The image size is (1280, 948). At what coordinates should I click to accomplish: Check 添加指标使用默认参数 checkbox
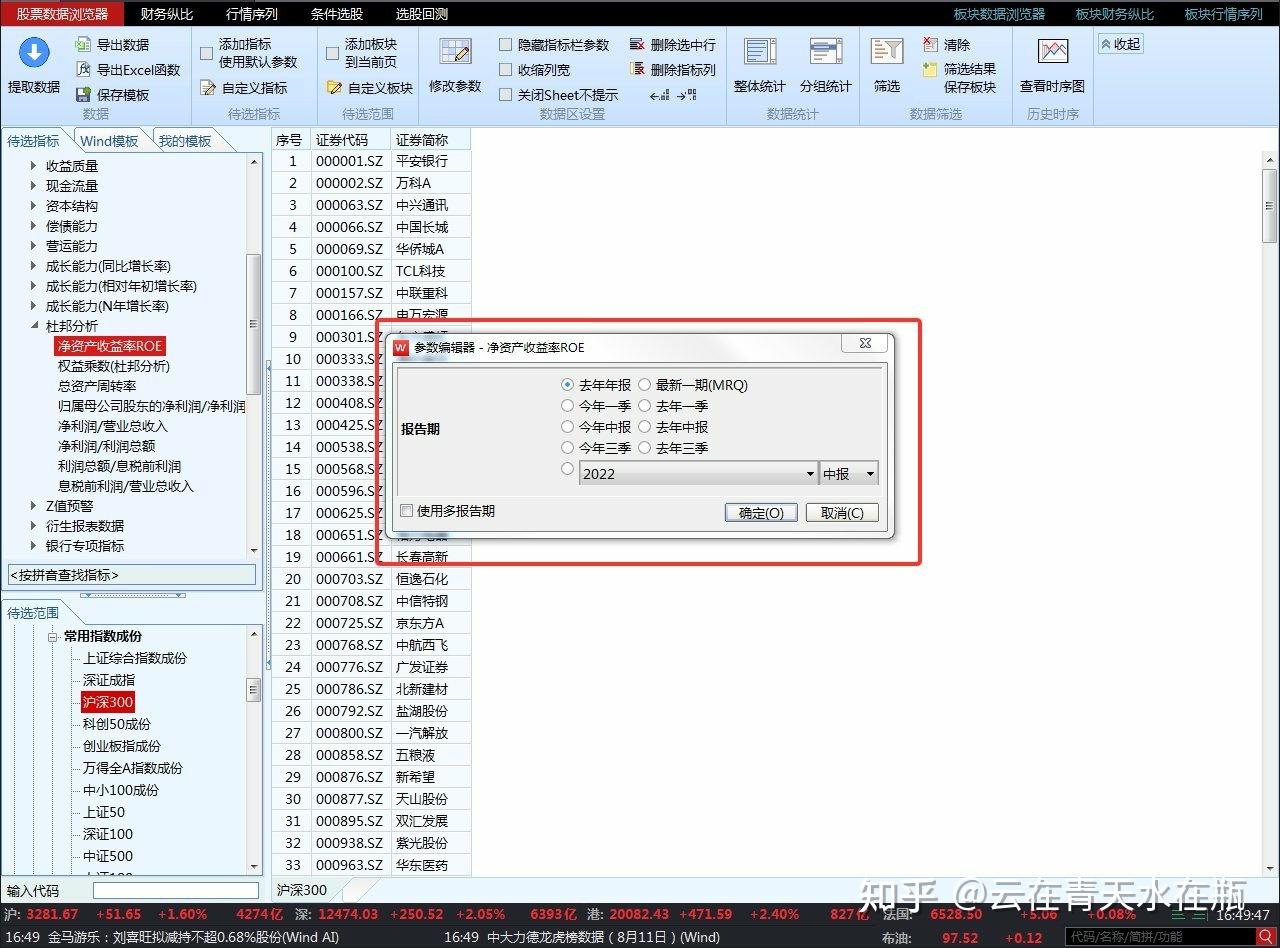click(206, 53)
